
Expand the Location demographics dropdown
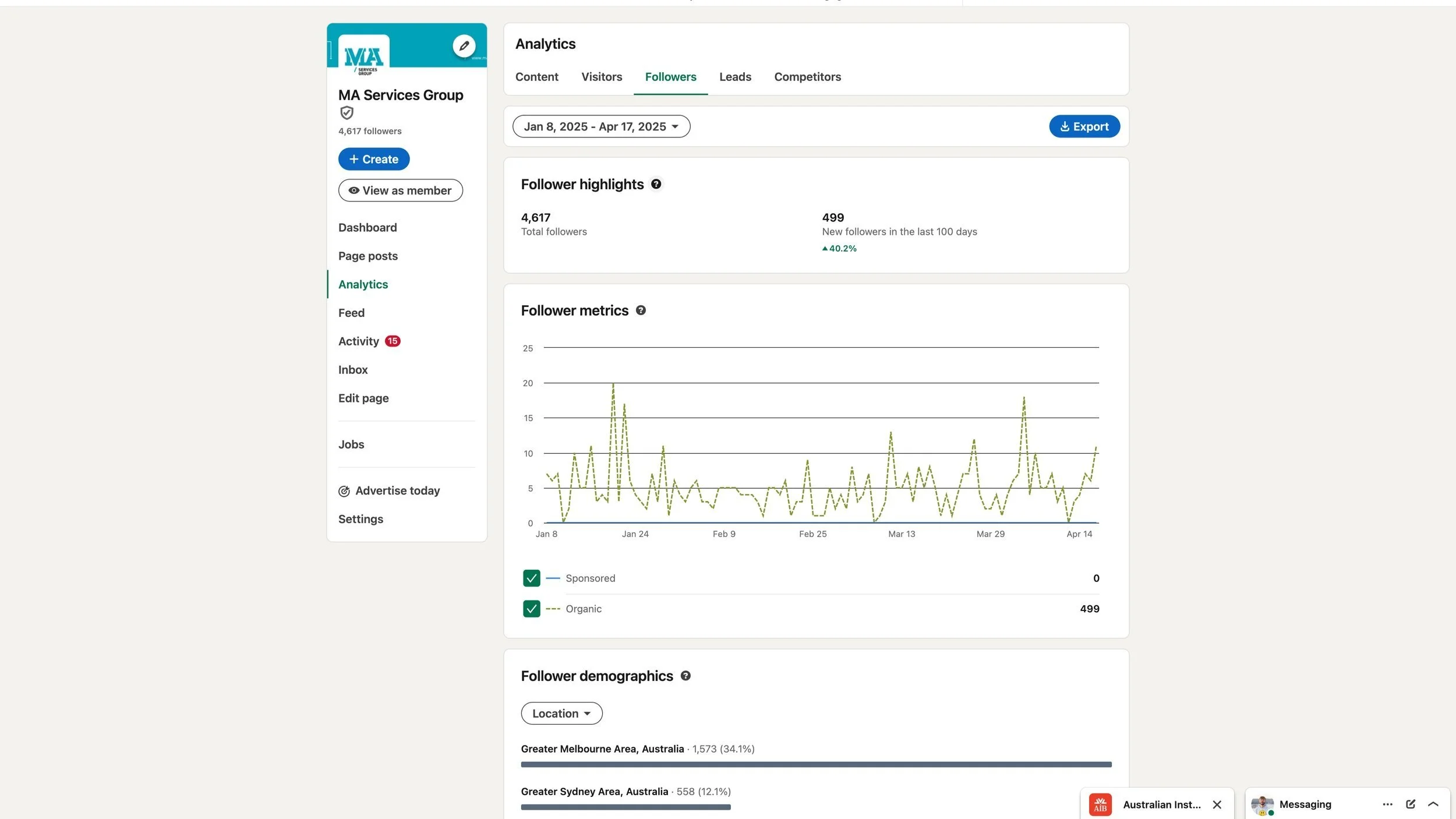point(561,714)
